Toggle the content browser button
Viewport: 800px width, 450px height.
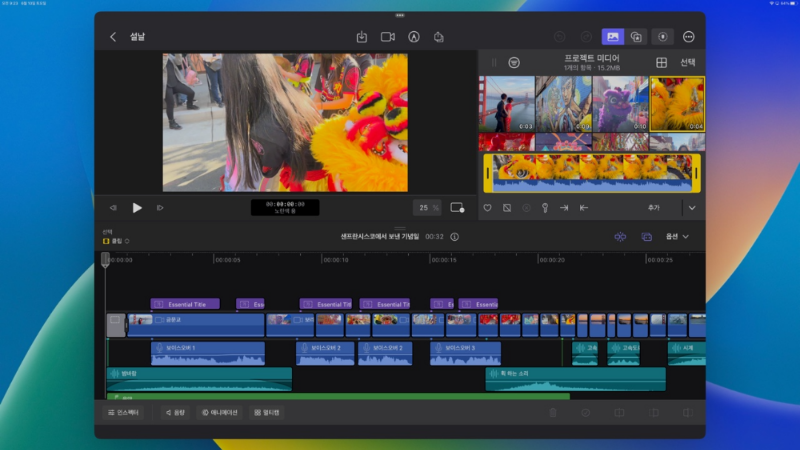pos(636,37)
